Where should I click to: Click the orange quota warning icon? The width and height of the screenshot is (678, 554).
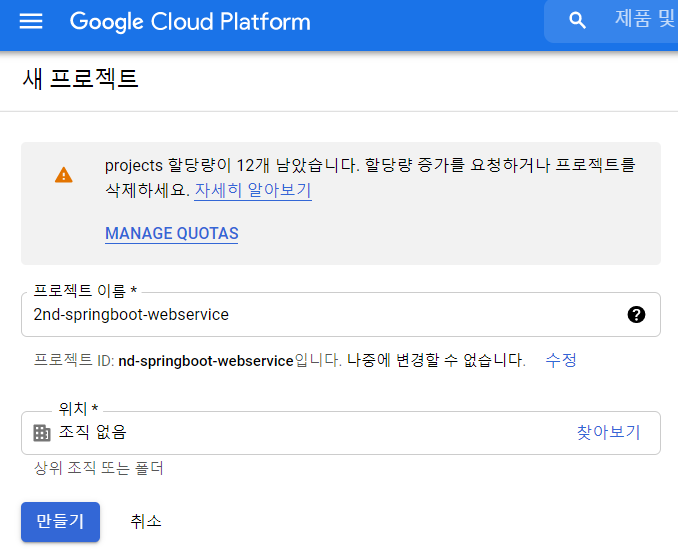point(64,175)
